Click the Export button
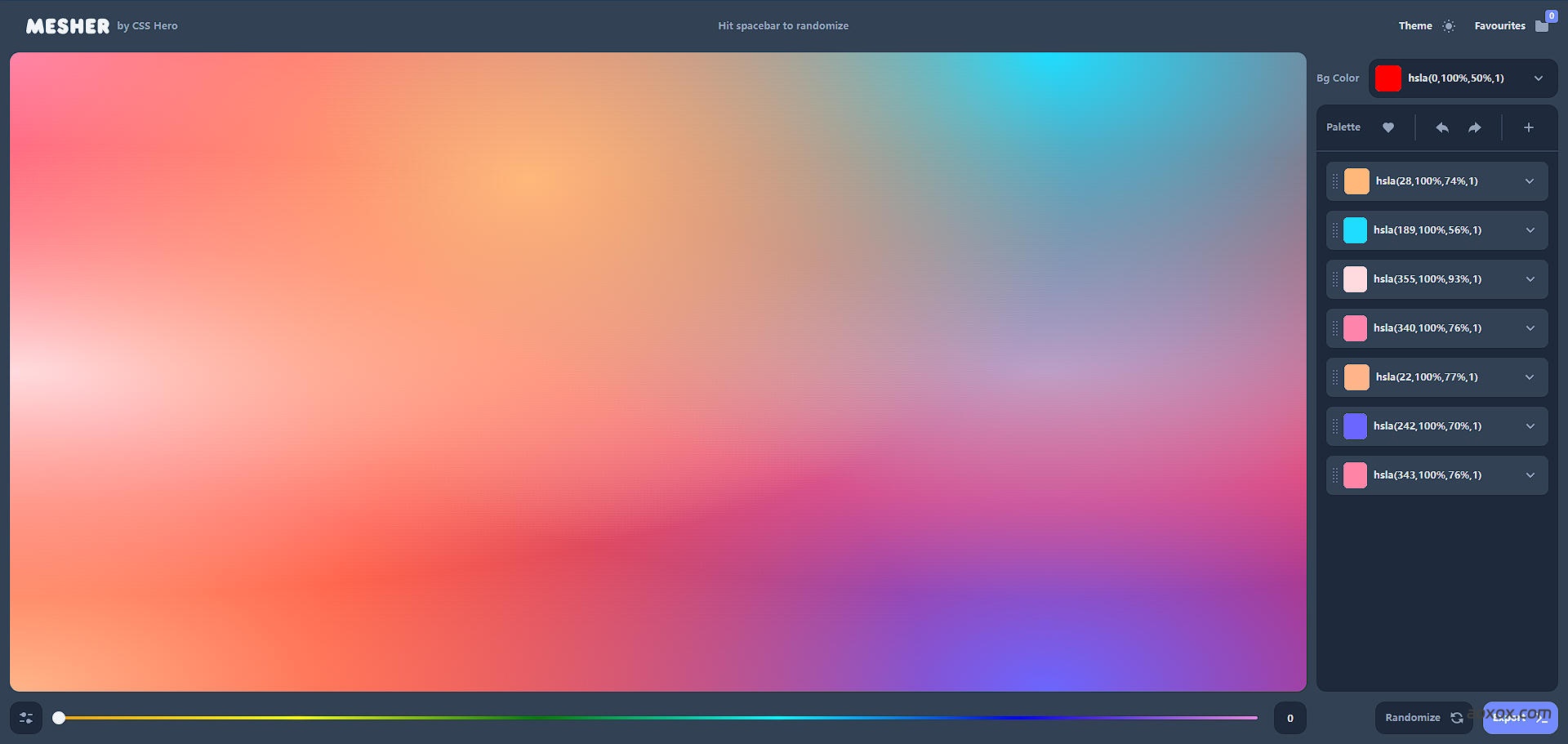Image resolution: width=1568 pixels, height=744 pixels. coord(1520,718)
